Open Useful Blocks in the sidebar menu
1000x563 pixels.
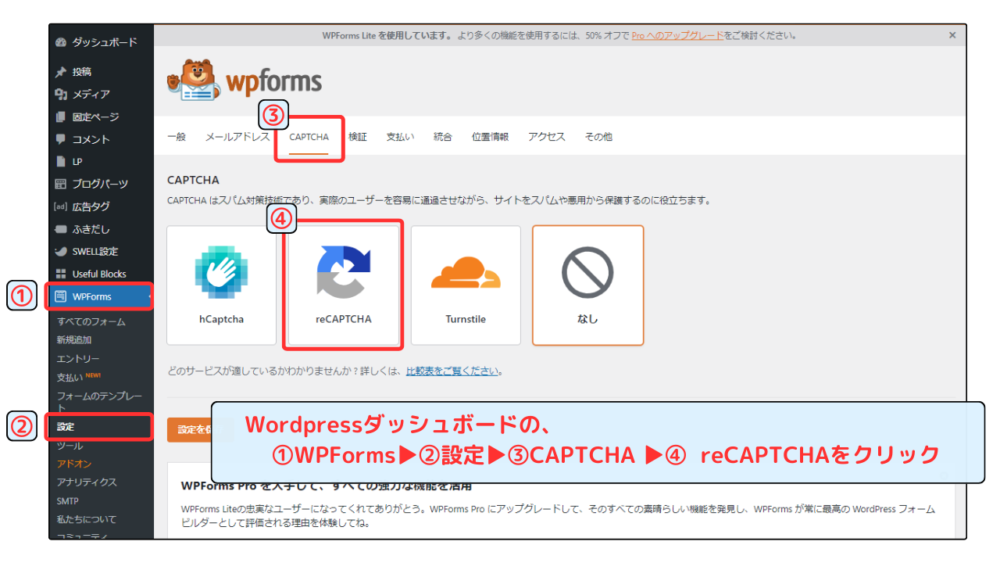[99, 274]
